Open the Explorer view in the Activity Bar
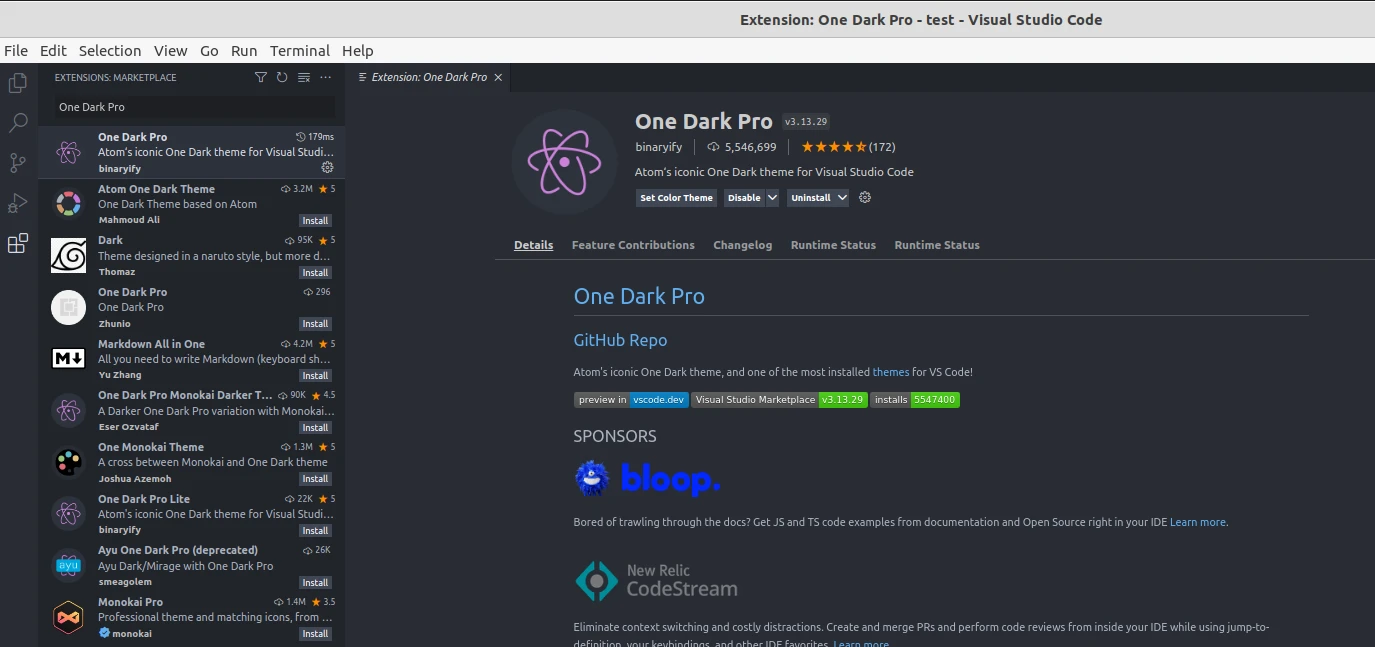Image resolution: width=1375 pixels, height=647 pixels. click(x=17, y=83)
